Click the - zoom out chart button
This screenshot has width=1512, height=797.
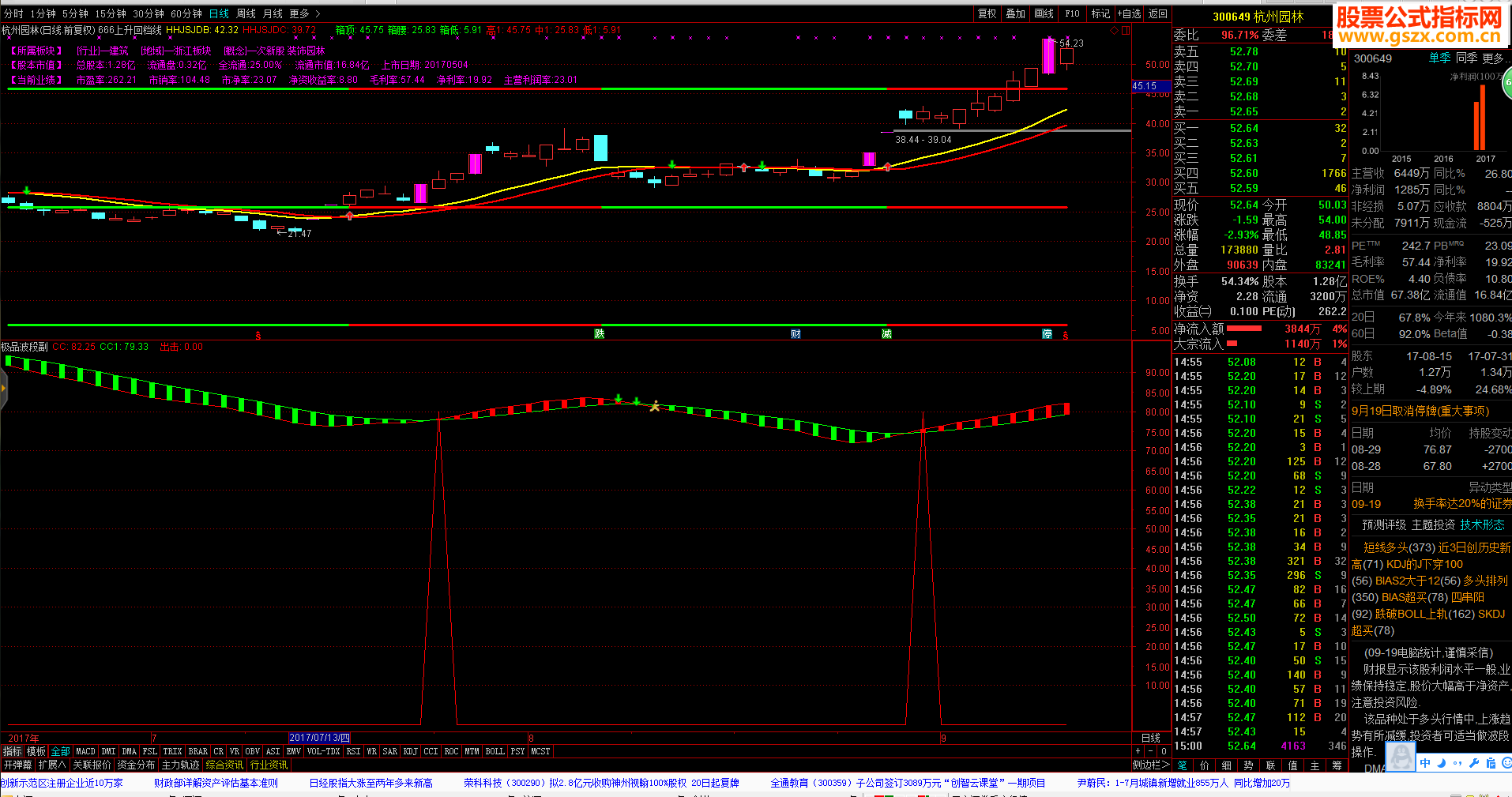[1151, 751]
